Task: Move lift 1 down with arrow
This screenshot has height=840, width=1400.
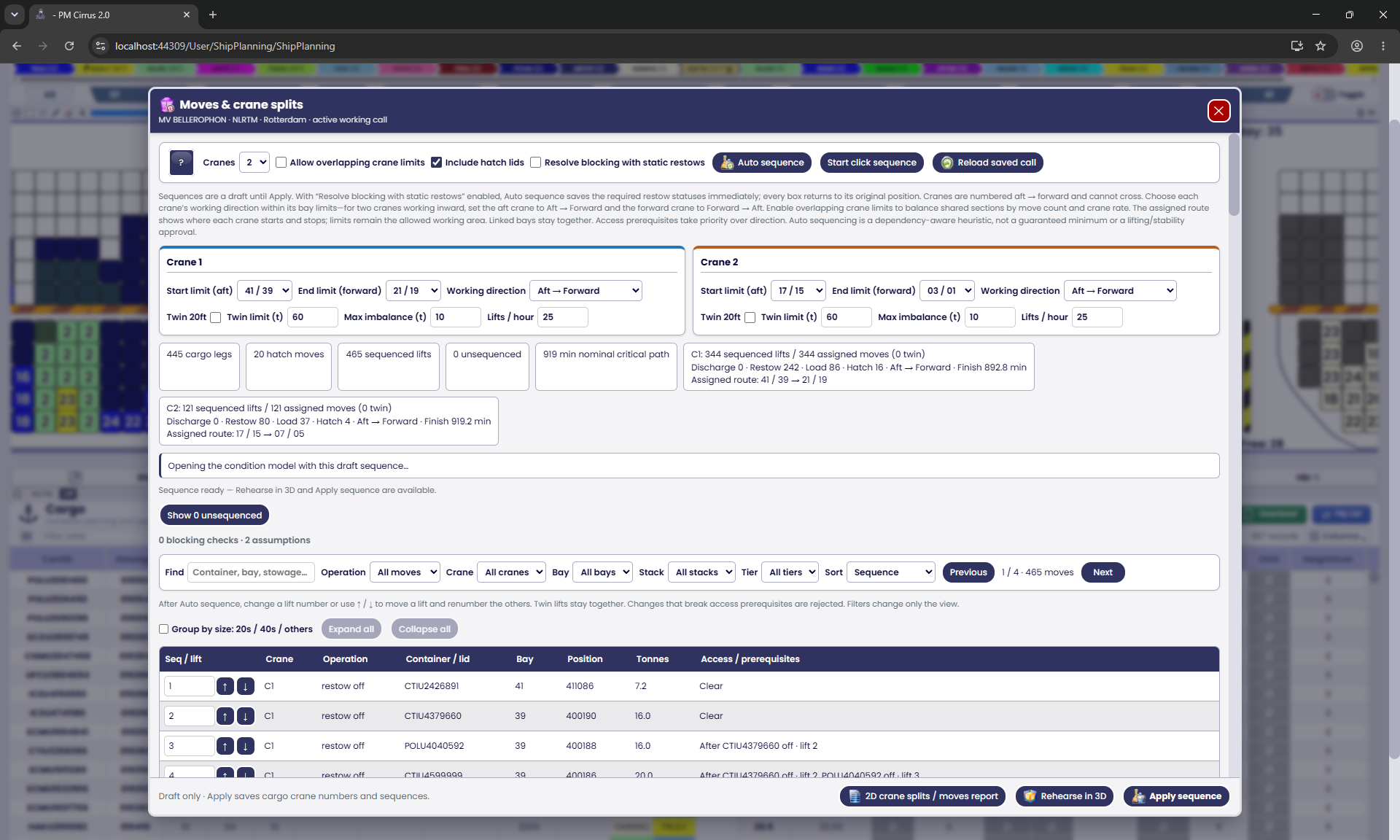Action: pyautogui.click(x=246, y=686)
